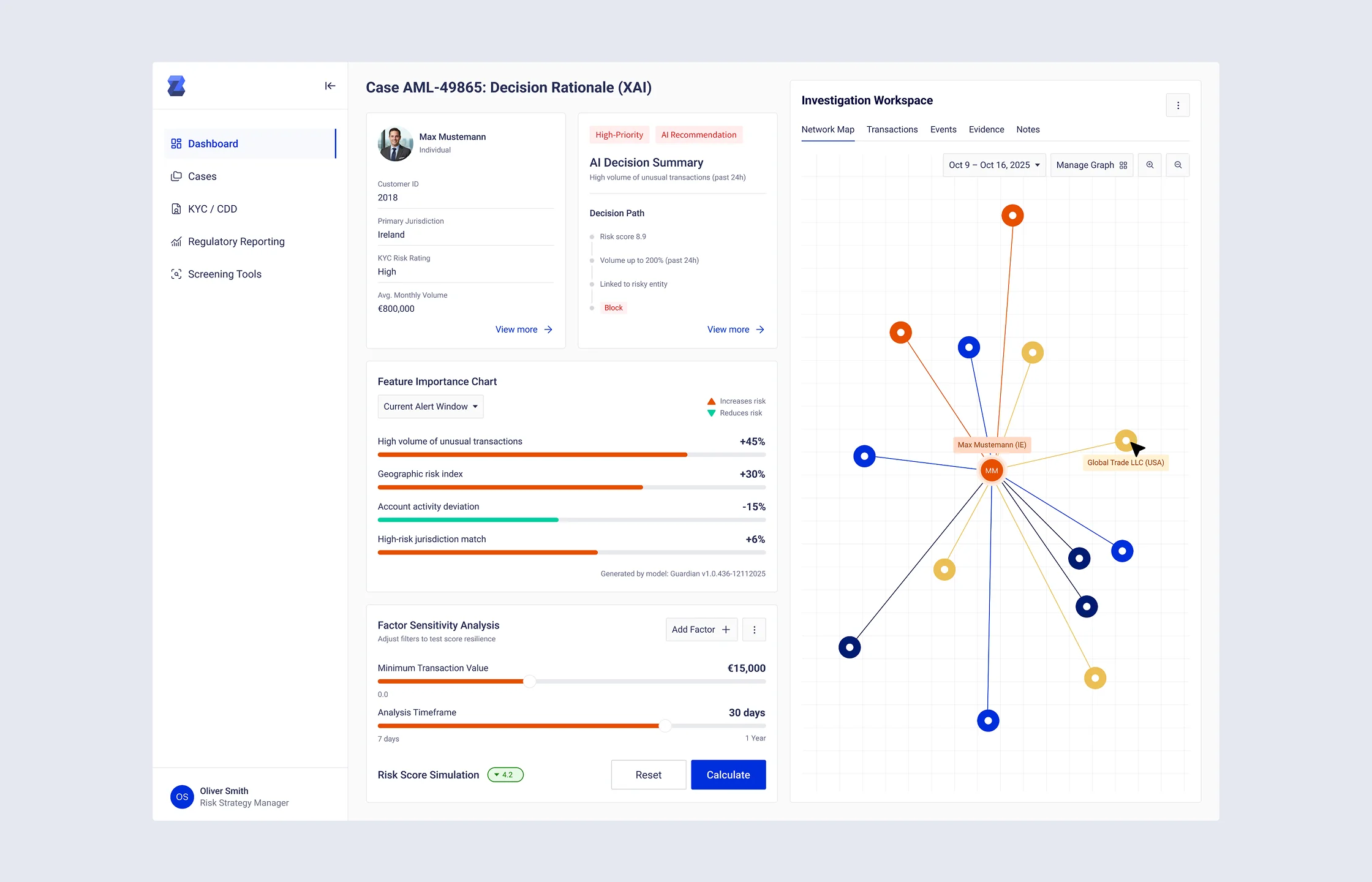Zoom in on the network map
1372x882 pixels.
point(1150,165)
